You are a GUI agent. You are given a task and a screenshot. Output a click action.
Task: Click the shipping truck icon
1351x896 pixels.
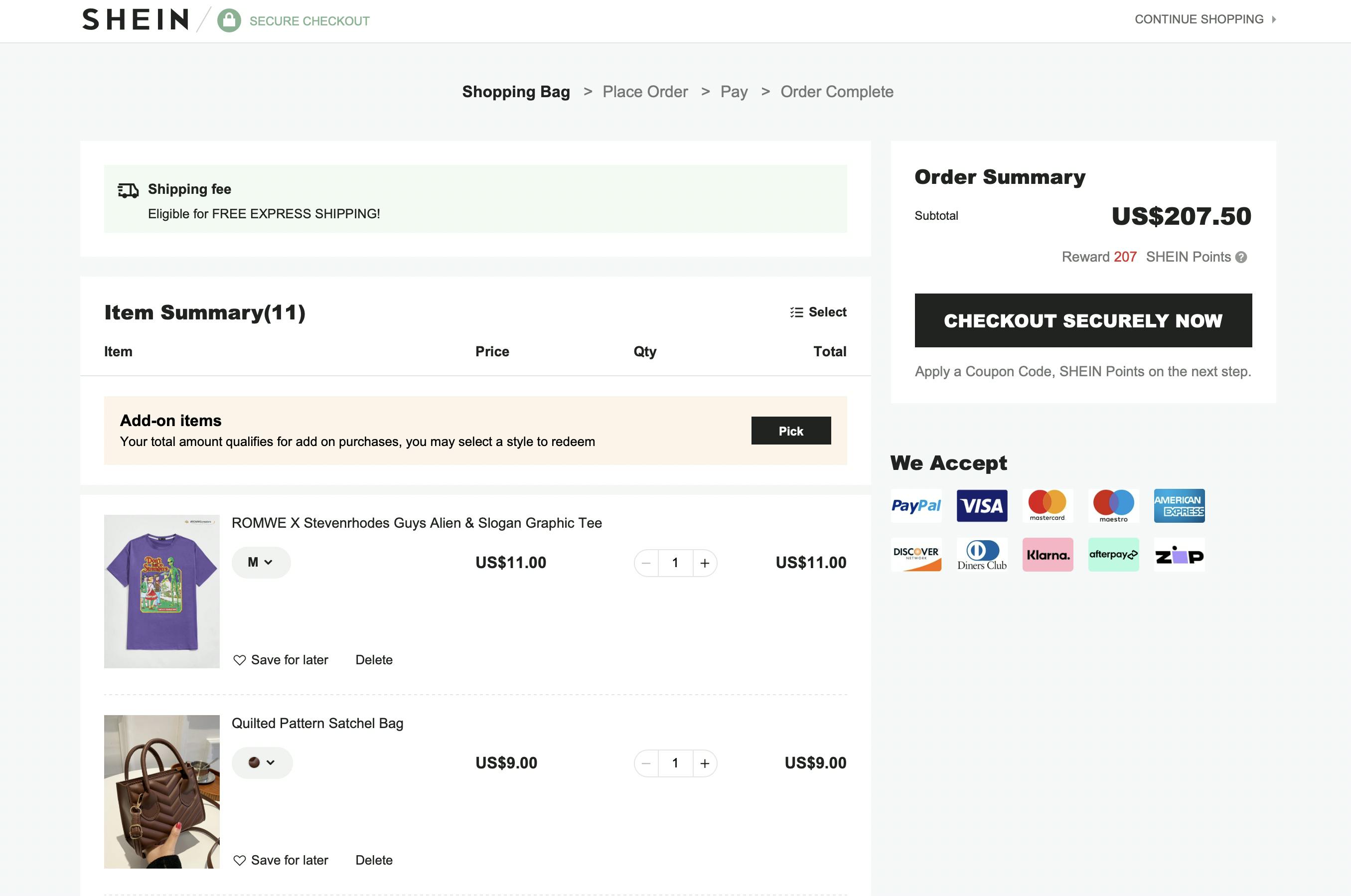pos(127,189)
